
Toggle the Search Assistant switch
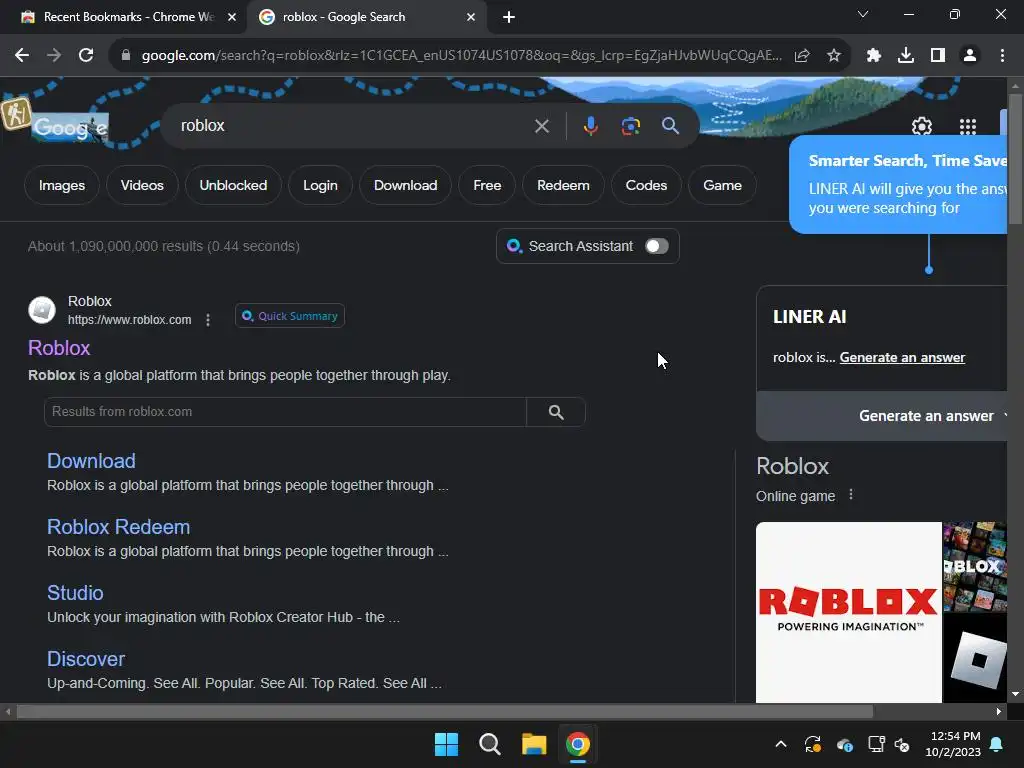click(x=656, y=246)
